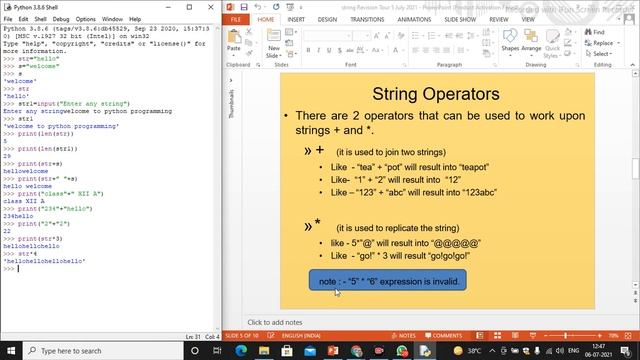The height and width of the screenshot is (360, 640).
Task: Toggle Italic formatting in the ribbon
Action: point(318,50)
